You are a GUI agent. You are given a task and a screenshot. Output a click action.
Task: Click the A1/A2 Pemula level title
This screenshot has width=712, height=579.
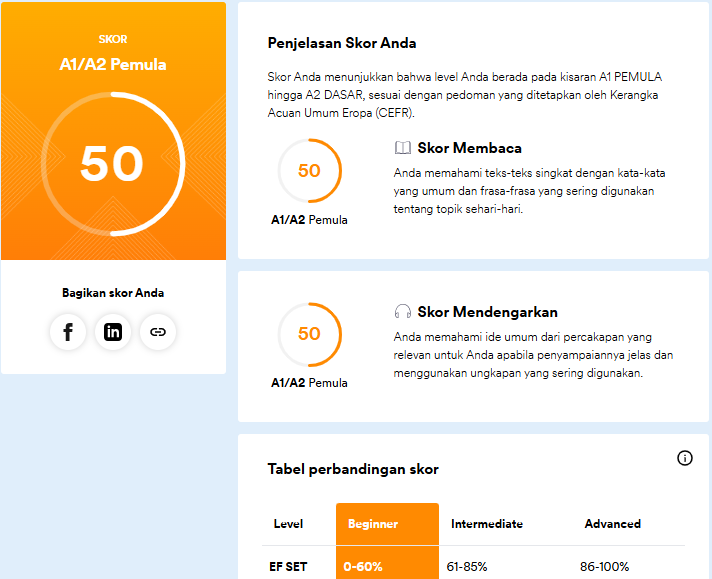click(x=113, y=65)
